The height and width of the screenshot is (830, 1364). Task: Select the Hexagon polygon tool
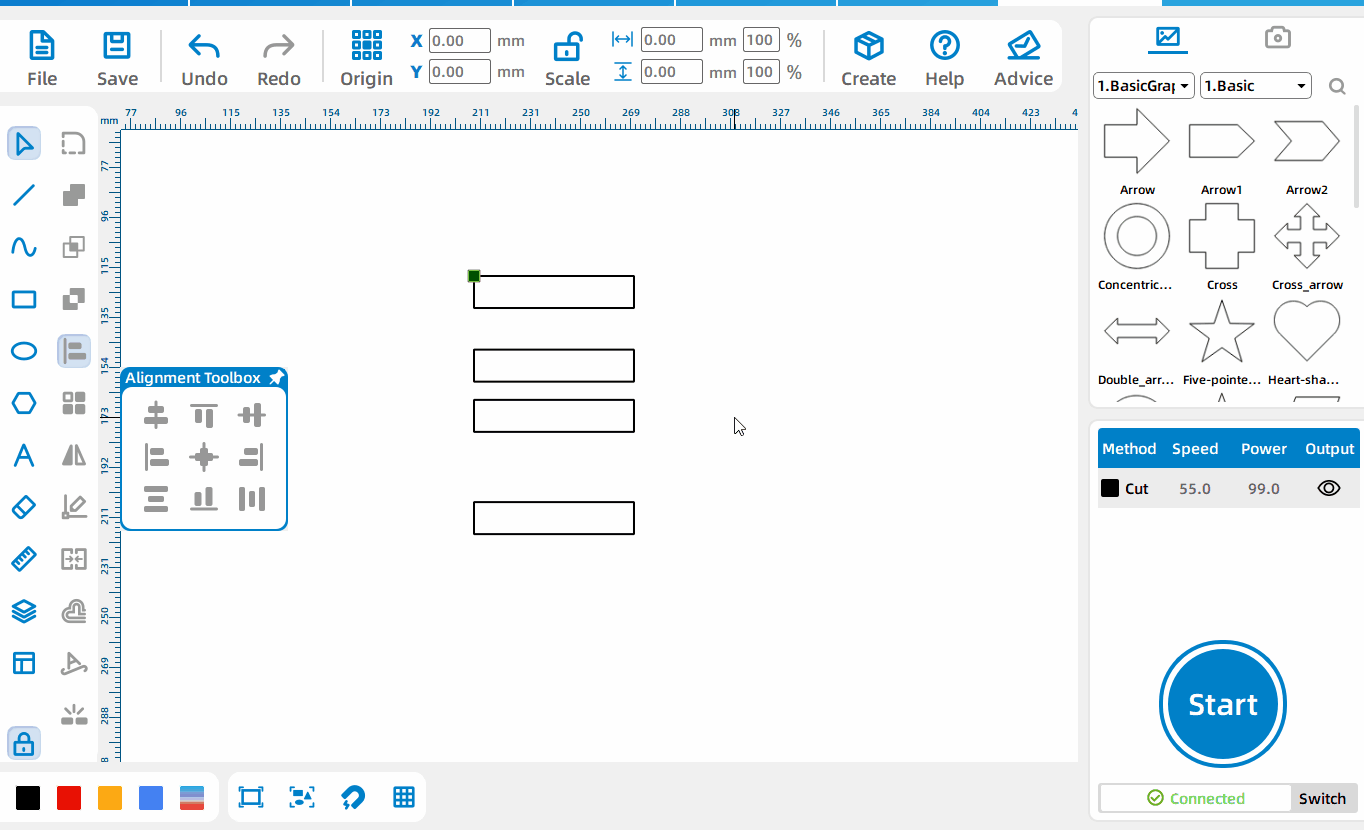24,403
